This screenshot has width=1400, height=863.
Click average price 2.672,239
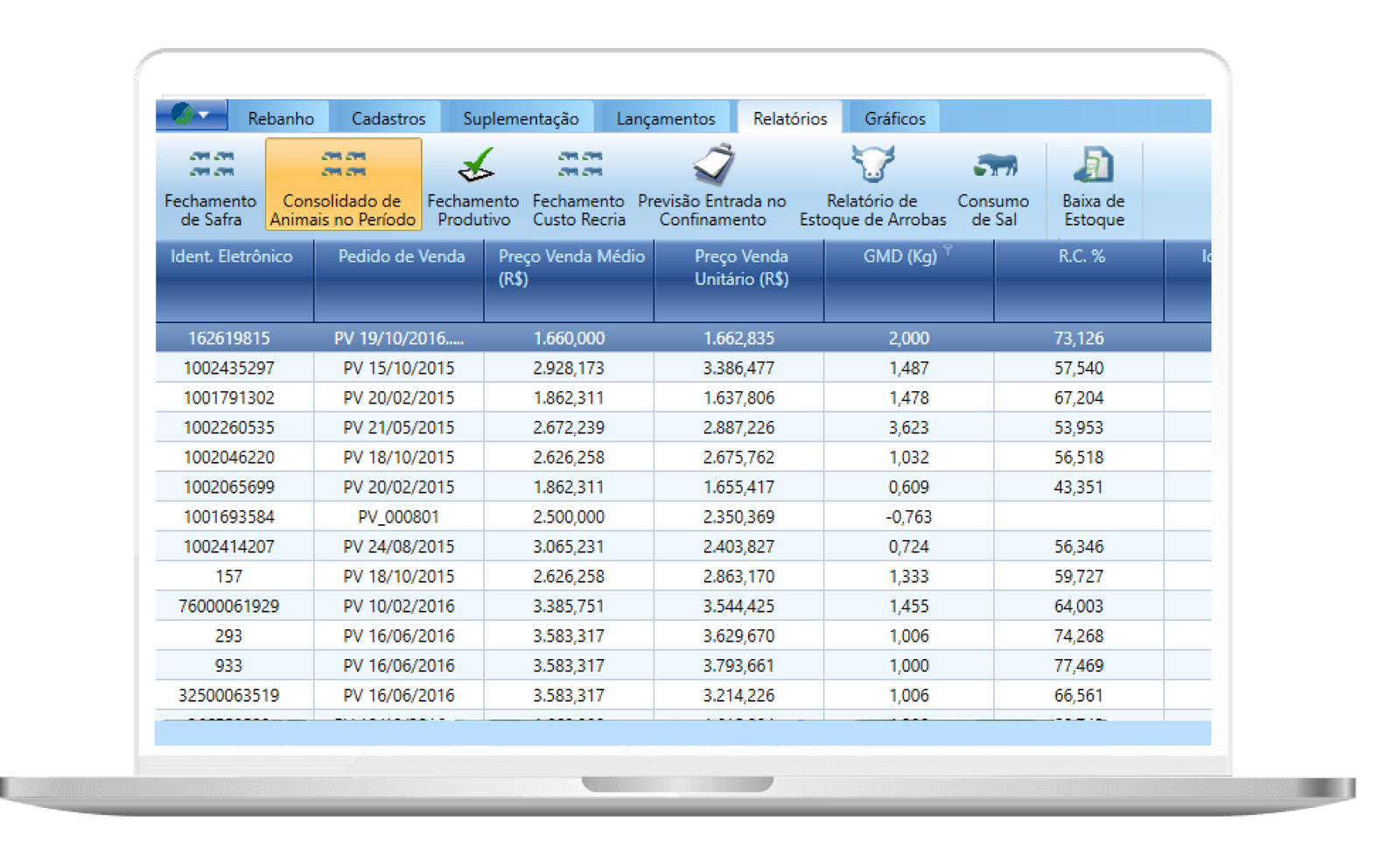(569, 428)
